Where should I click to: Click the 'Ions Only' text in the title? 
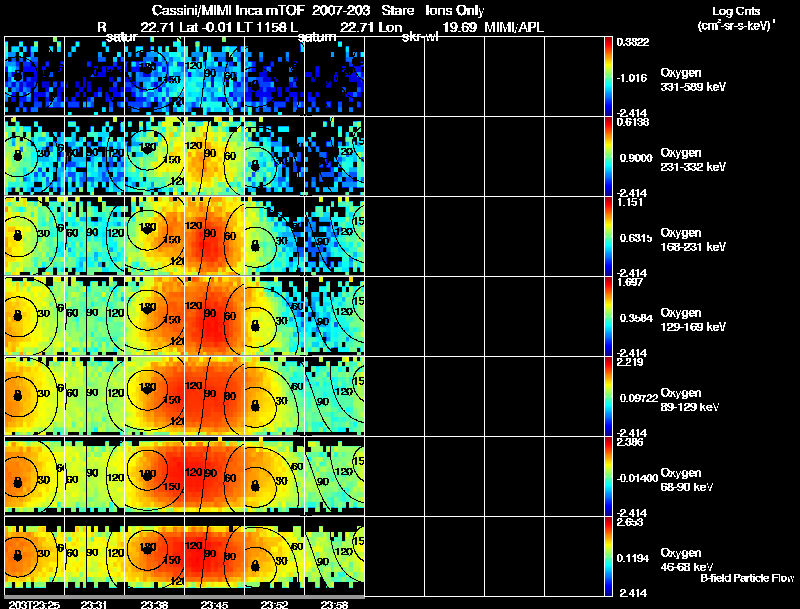tap(455, 11)
